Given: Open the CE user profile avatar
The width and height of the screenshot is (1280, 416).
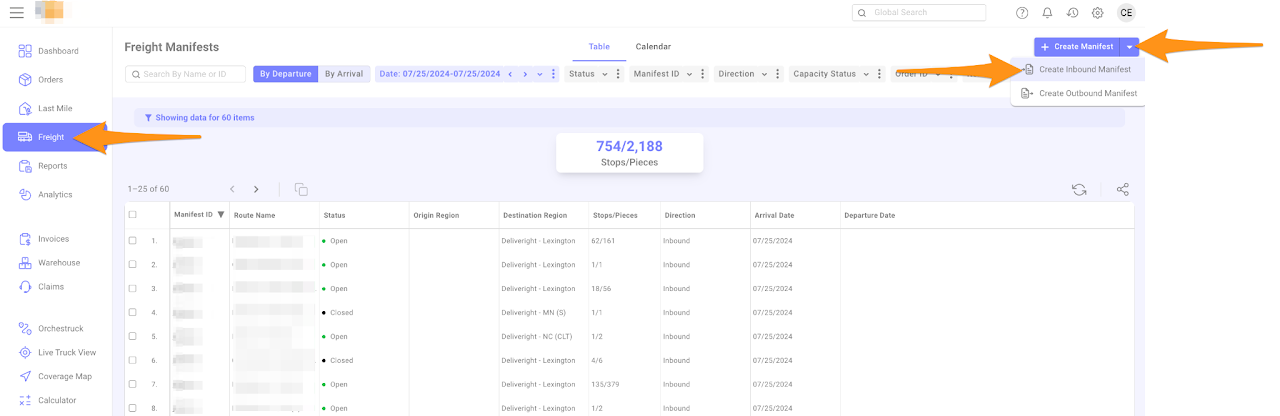Looking at the screenshot, I should coord(1126,13).
